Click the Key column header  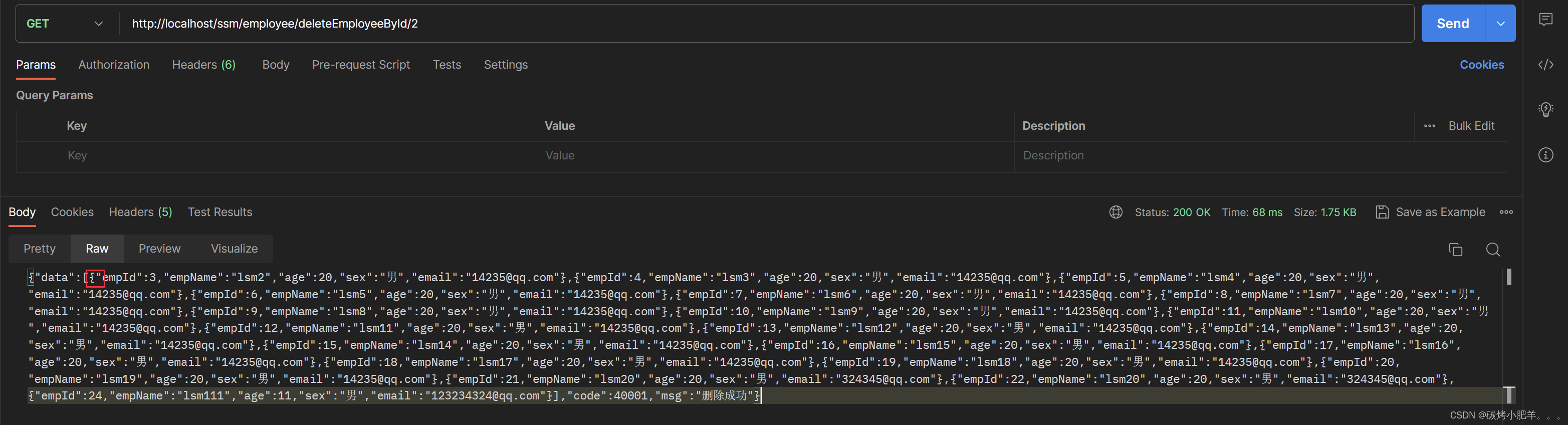click(x=77, y=126)
